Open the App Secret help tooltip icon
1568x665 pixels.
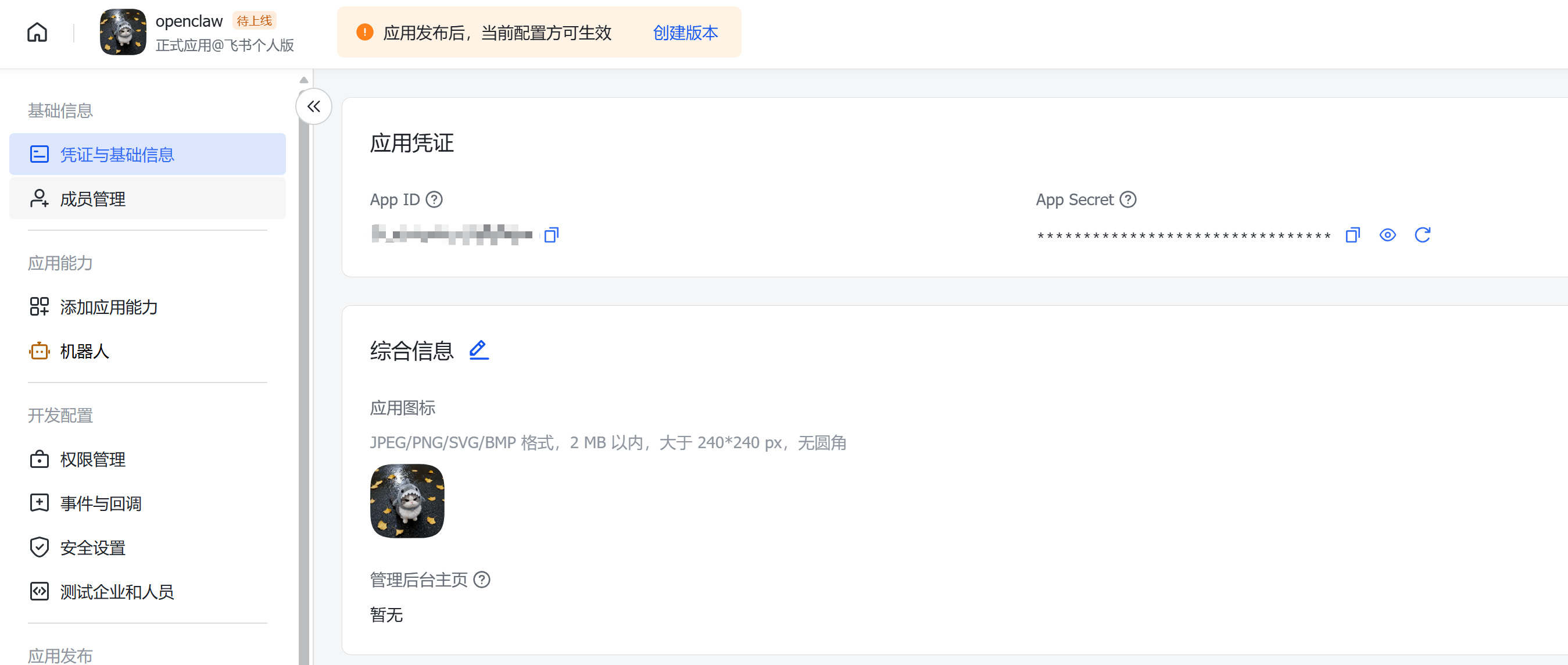point(1129,199)
